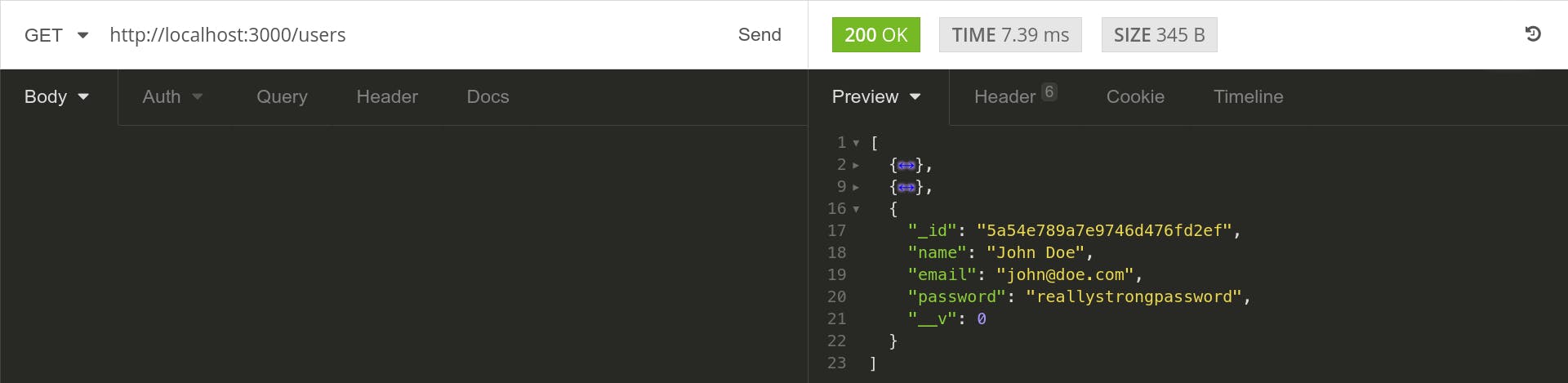This screenshot has width=1568, height=383.
Task: Unfold line 9 using its gutter arrow
Action: coord(856,188)
